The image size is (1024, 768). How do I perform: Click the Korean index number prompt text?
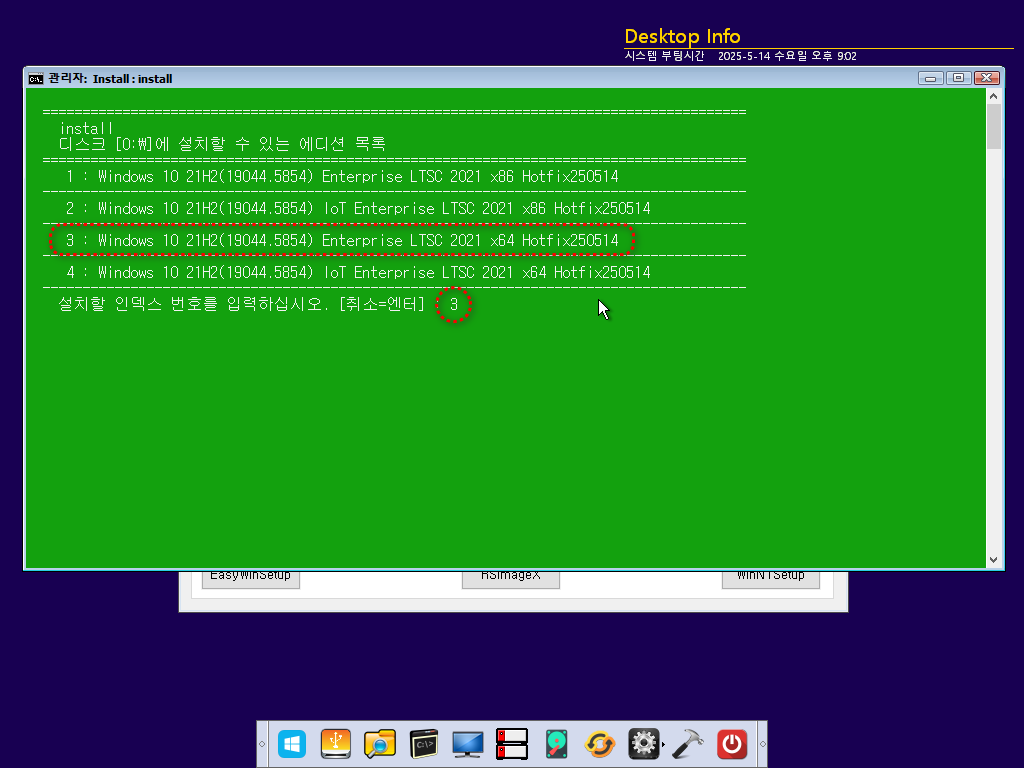click(241, 304)
